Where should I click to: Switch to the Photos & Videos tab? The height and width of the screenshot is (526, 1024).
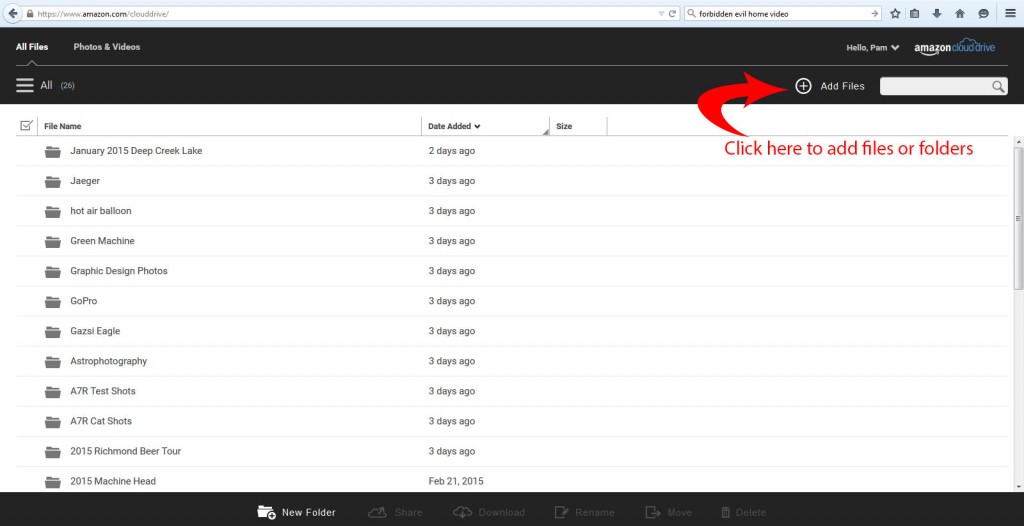click(x=107, y=47)
